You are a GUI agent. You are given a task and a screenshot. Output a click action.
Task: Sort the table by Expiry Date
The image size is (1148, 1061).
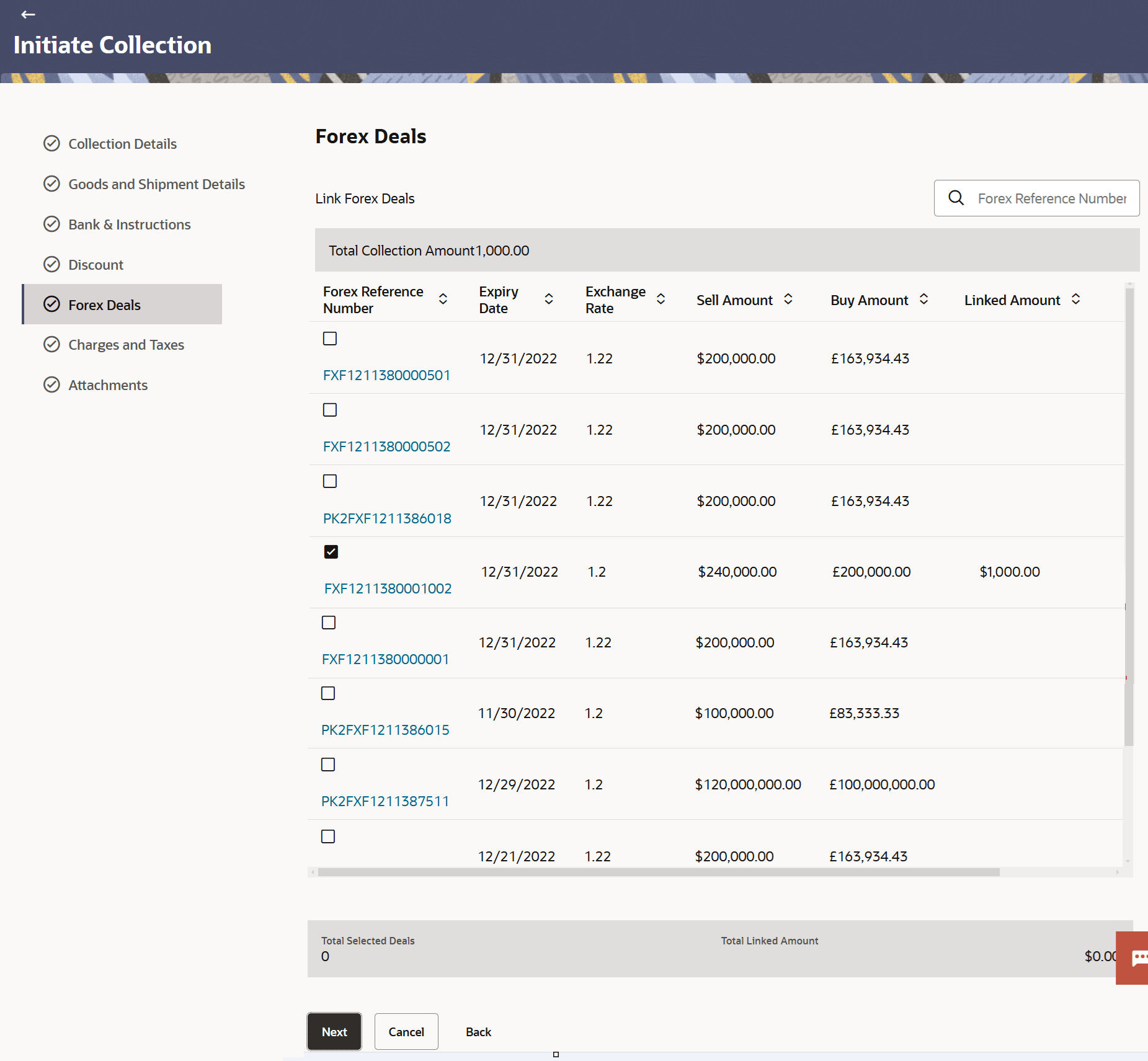(x=549, y=300)
